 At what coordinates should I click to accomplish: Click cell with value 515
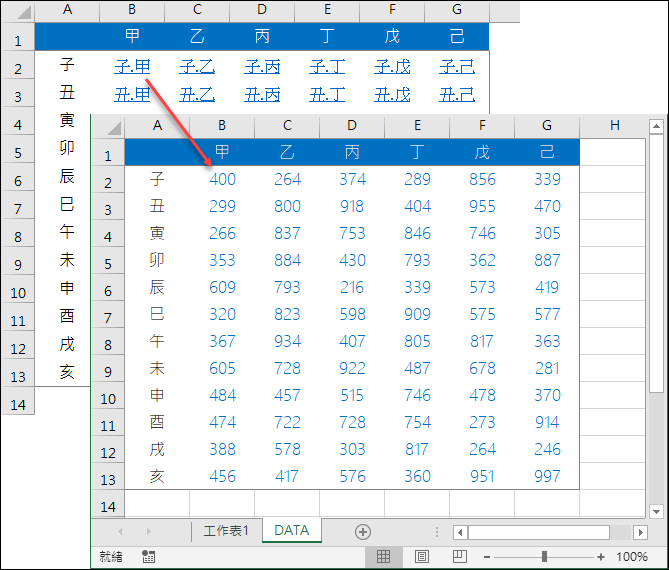click(352, 395)
